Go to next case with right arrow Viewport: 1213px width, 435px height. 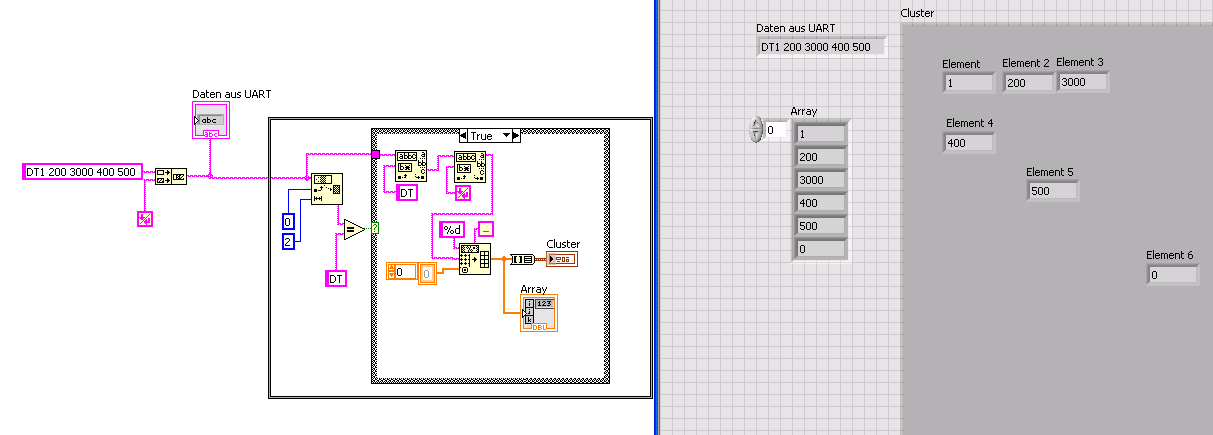tap(517, 136)
